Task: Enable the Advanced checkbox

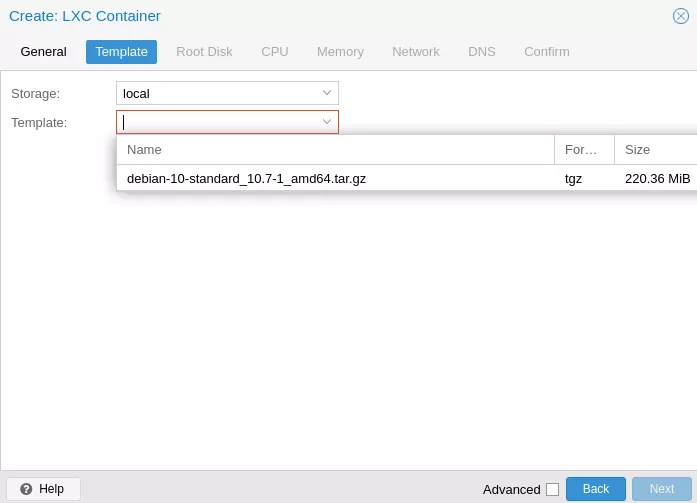Action: [x=553, y=489]
